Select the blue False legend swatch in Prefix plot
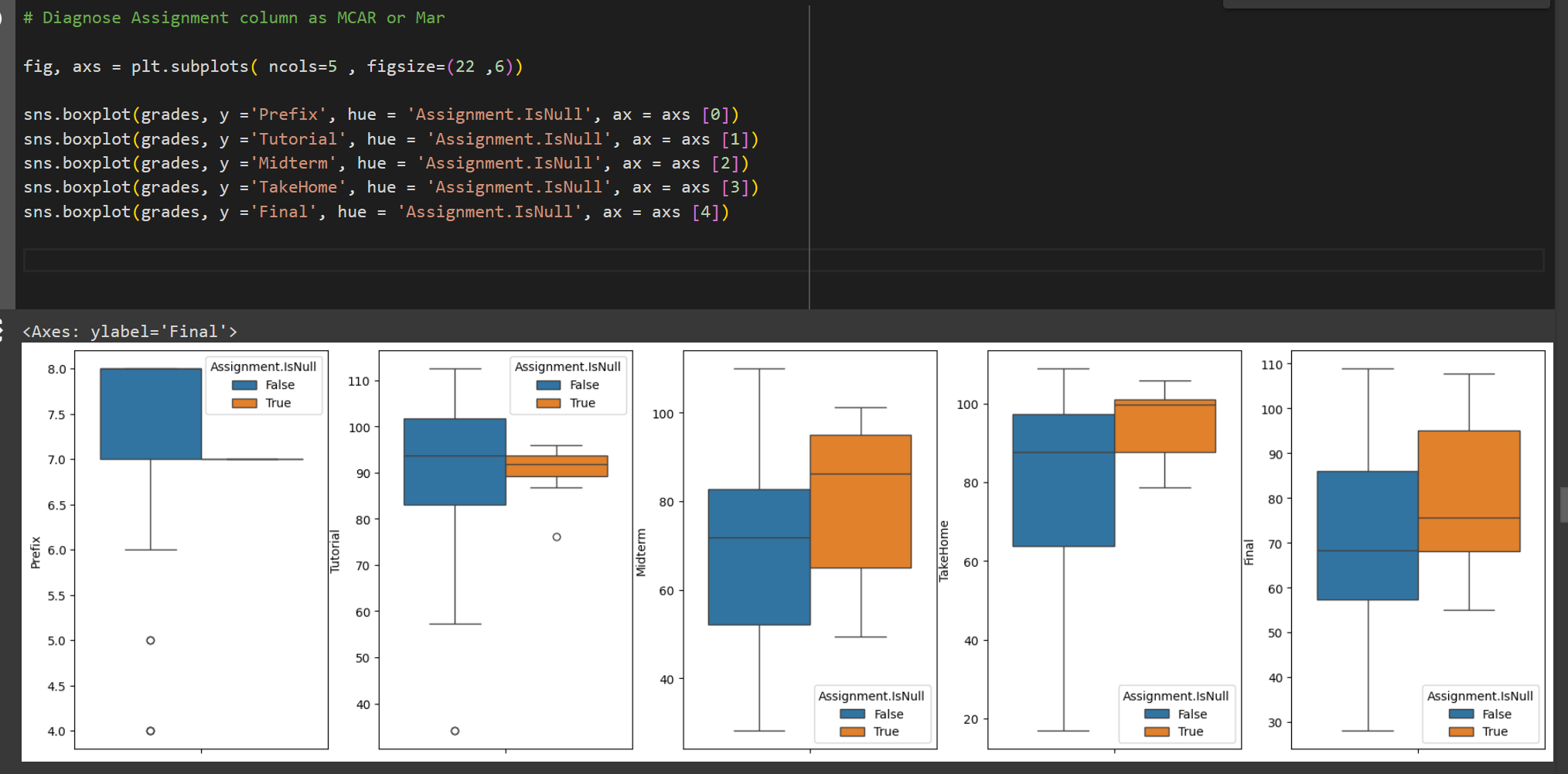 [x=244, y=384]
